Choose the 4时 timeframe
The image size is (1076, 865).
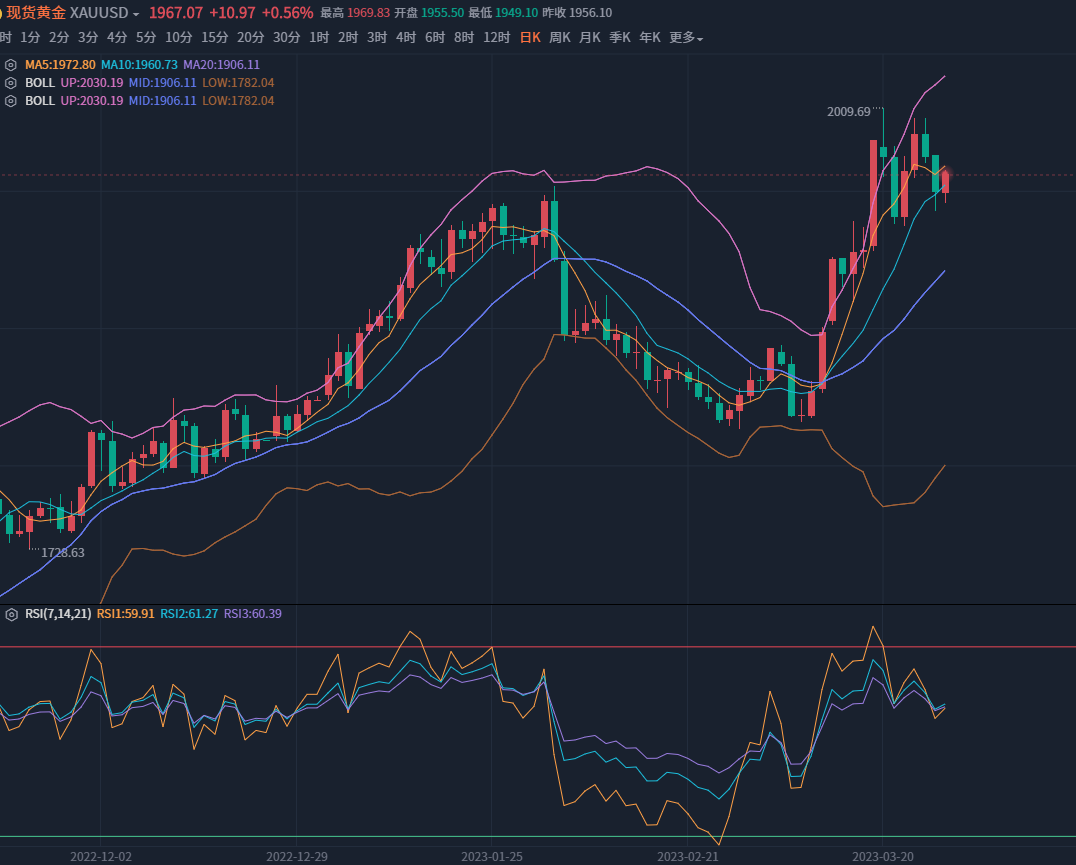tap(406, 38)
